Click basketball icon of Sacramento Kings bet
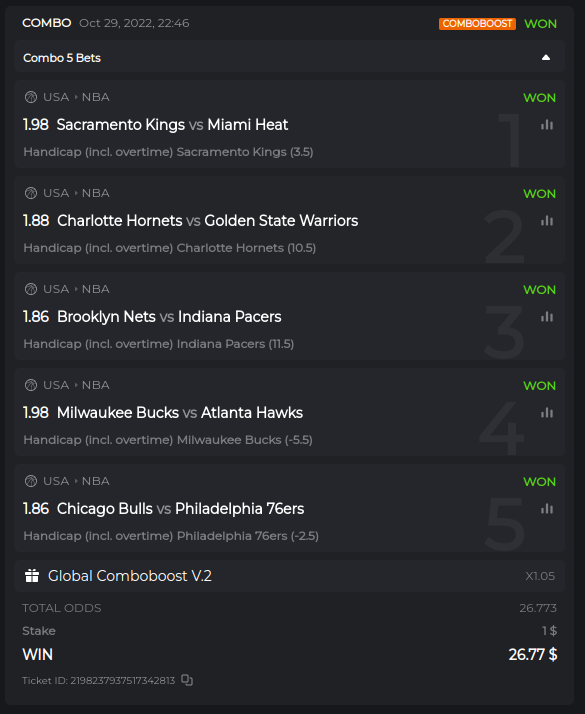585x714 pixels. point(31,97)
